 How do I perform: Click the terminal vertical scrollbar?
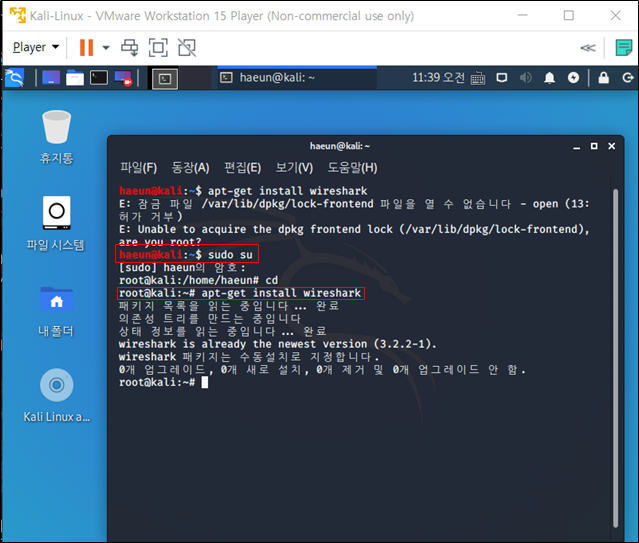click(616, 359)
